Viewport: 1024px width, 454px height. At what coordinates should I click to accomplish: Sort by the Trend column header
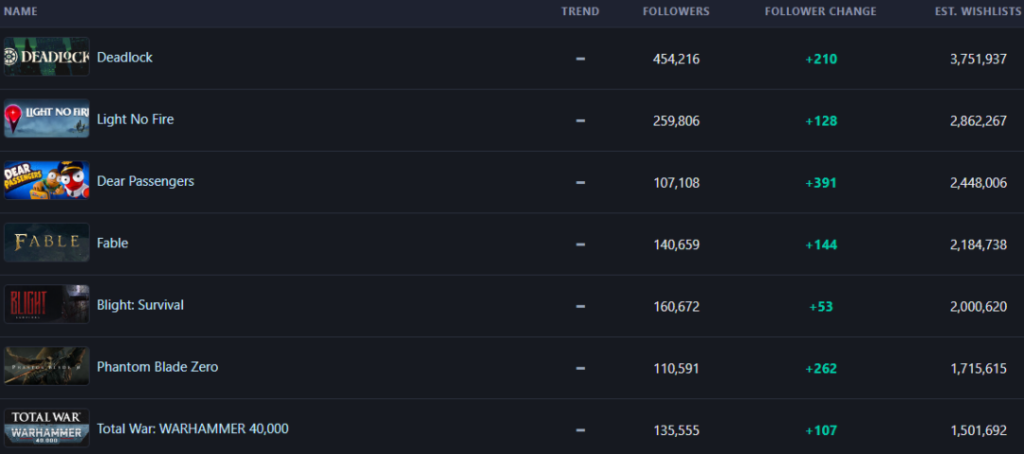point(580,12)
